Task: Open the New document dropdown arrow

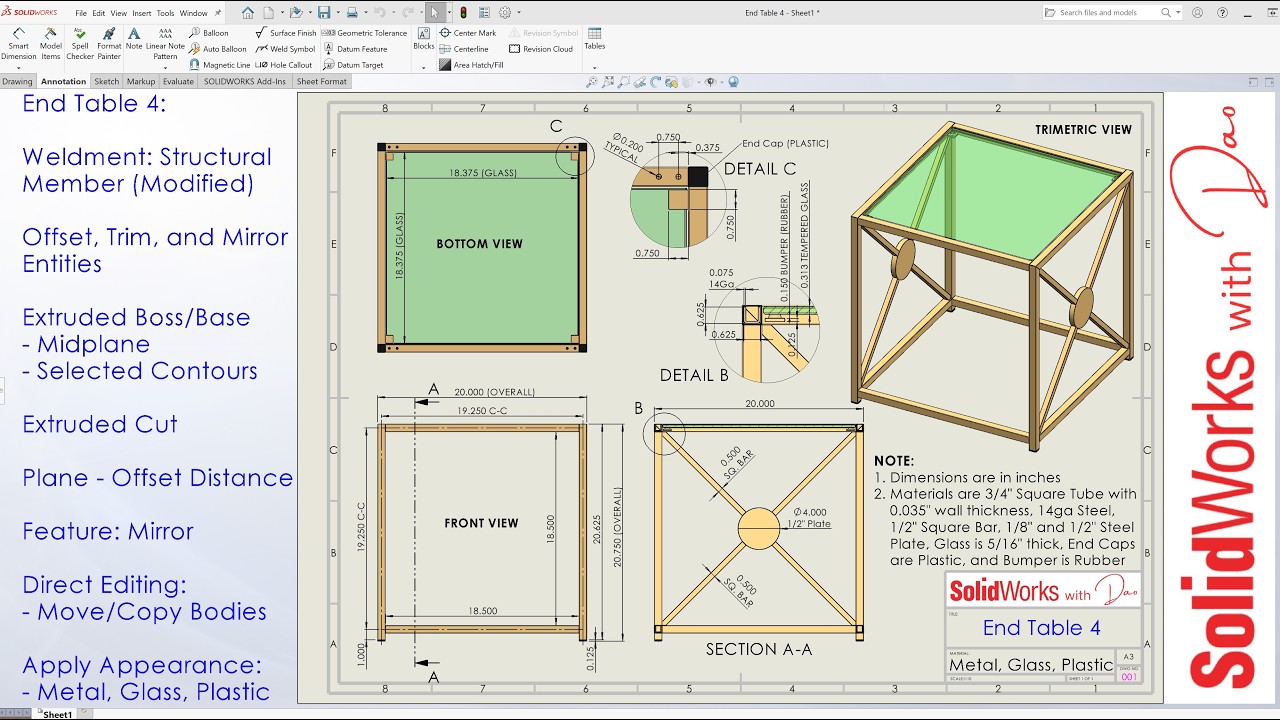Action: [x=280, y=13]
